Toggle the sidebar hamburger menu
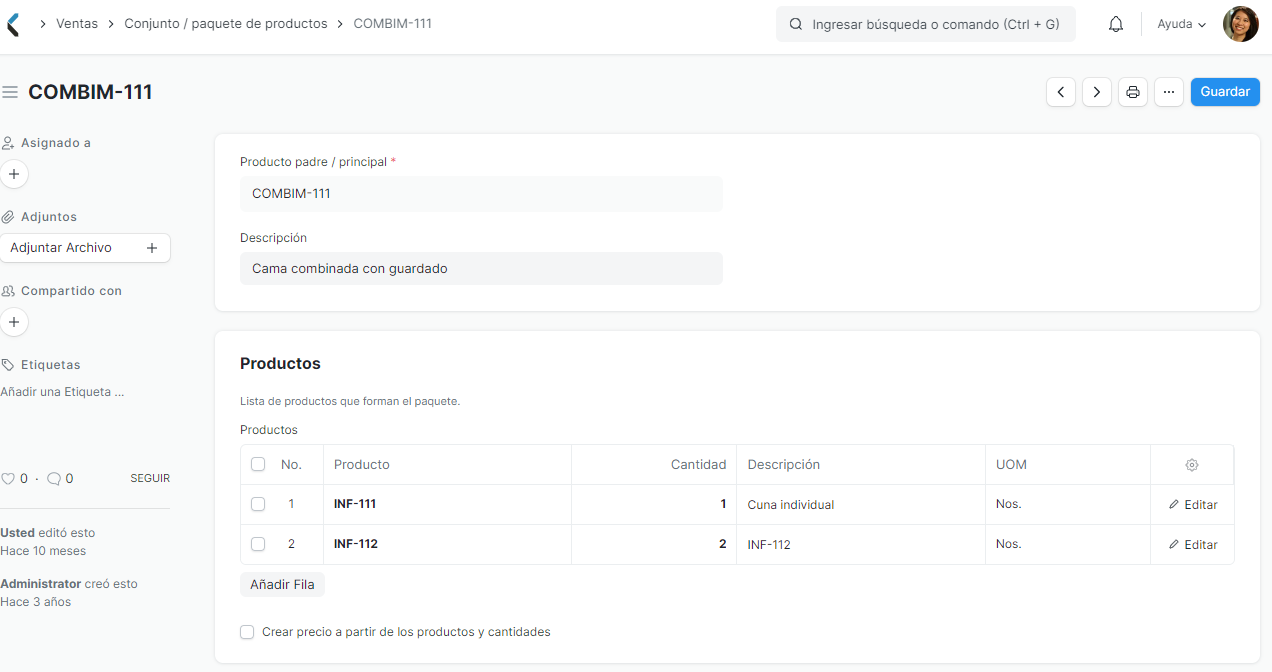Viewport: 1272px width, 672px height. pyautogui.click(x=10, y=92)
